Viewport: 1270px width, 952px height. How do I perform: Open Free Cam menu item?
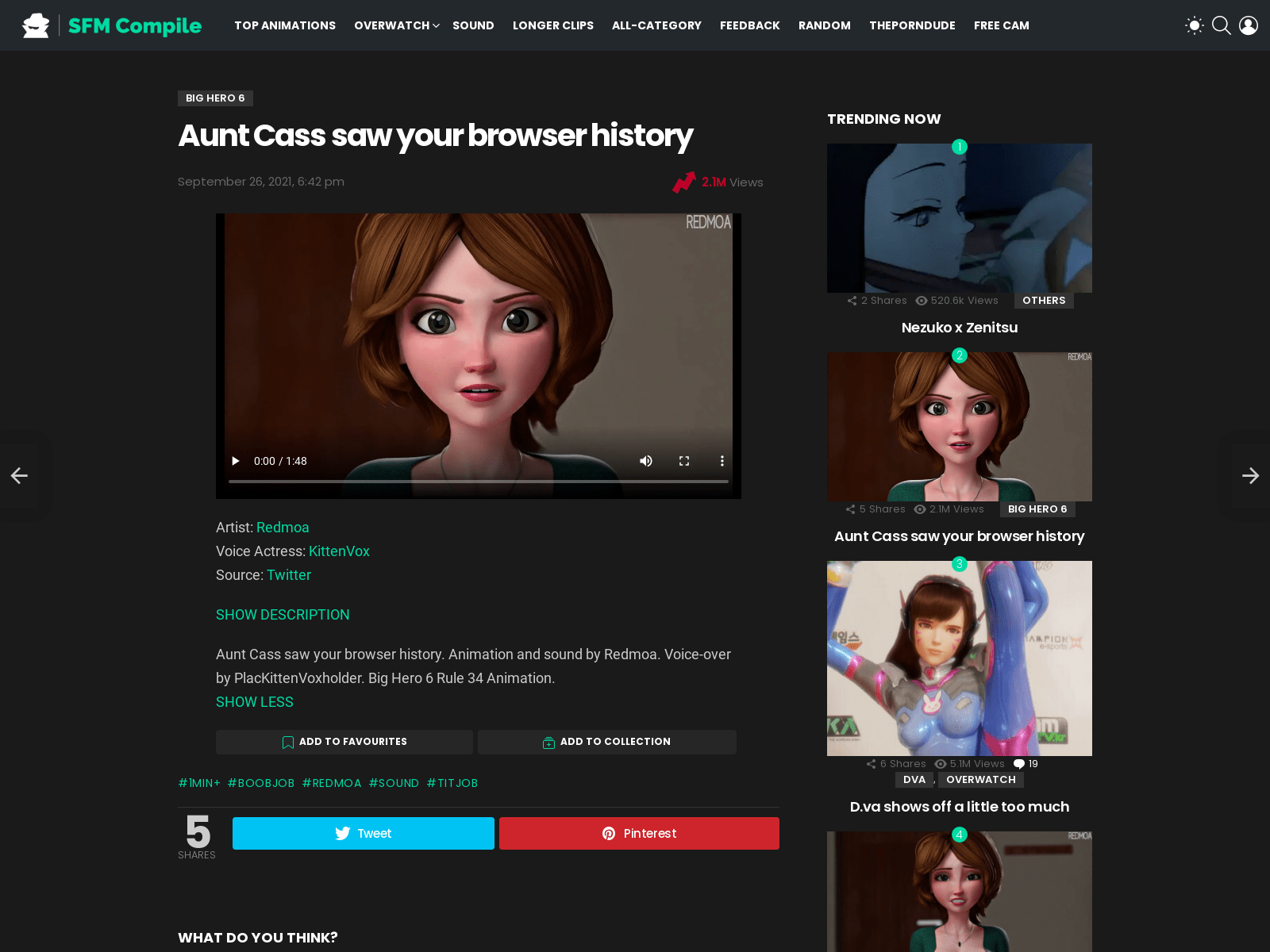[1002, 25]
